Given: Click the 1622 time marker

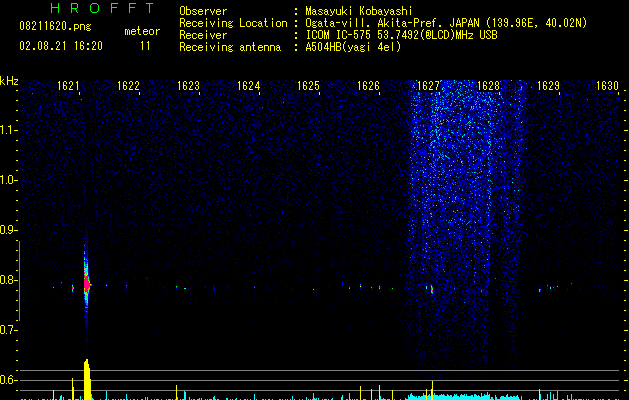Looking at the screenshot, I should [128, 86].
